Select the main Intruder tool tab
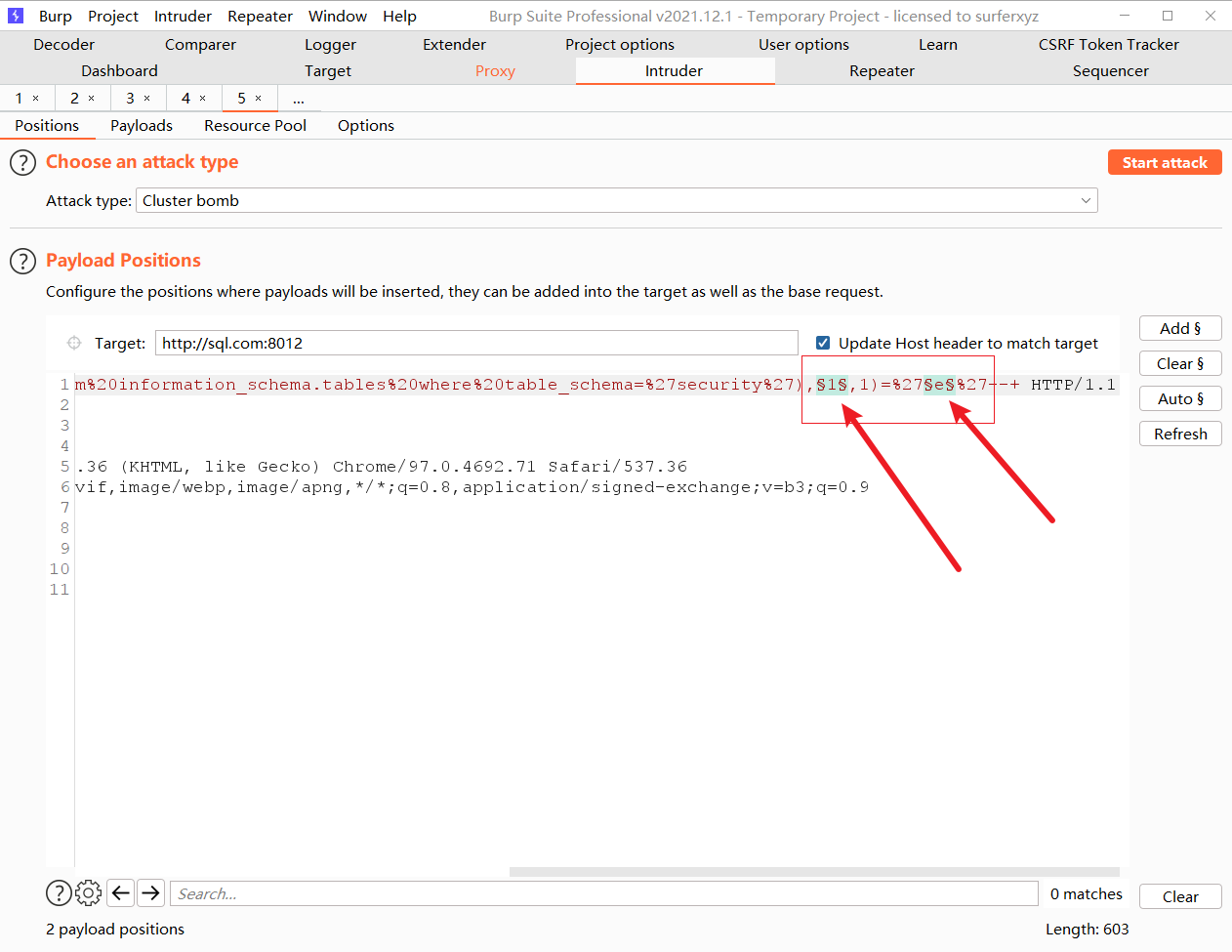Image resolution: width=1232 pixels, height=952 pixels. (674, 71)
